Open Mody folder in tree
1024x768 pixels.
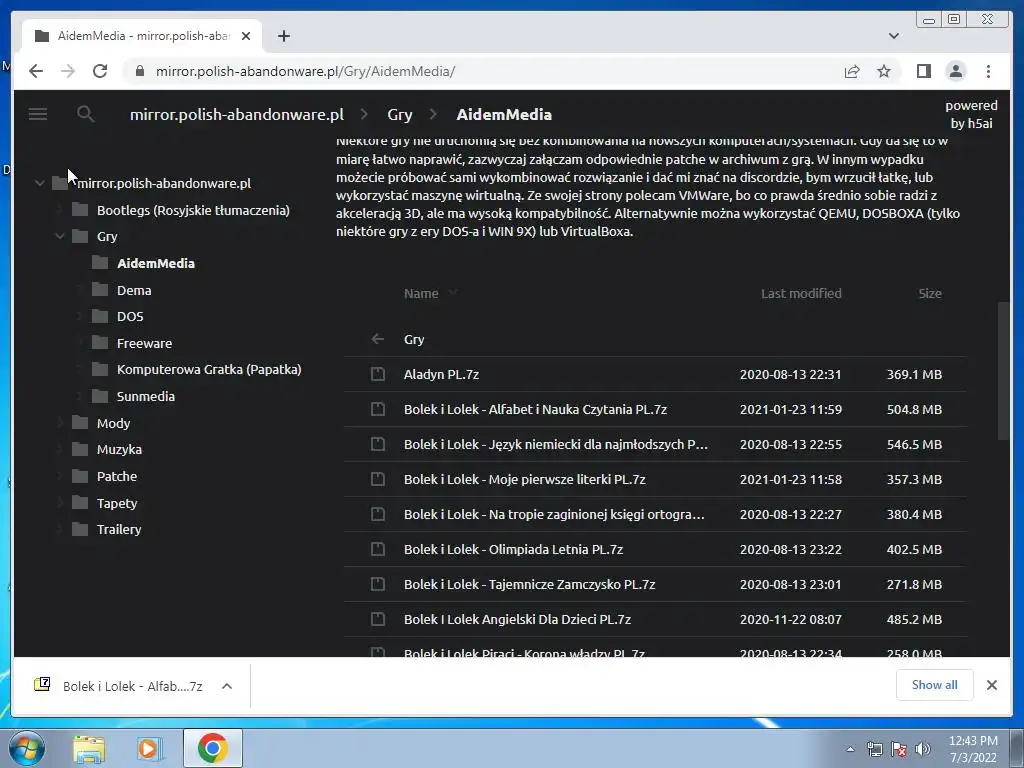(114, 423)
